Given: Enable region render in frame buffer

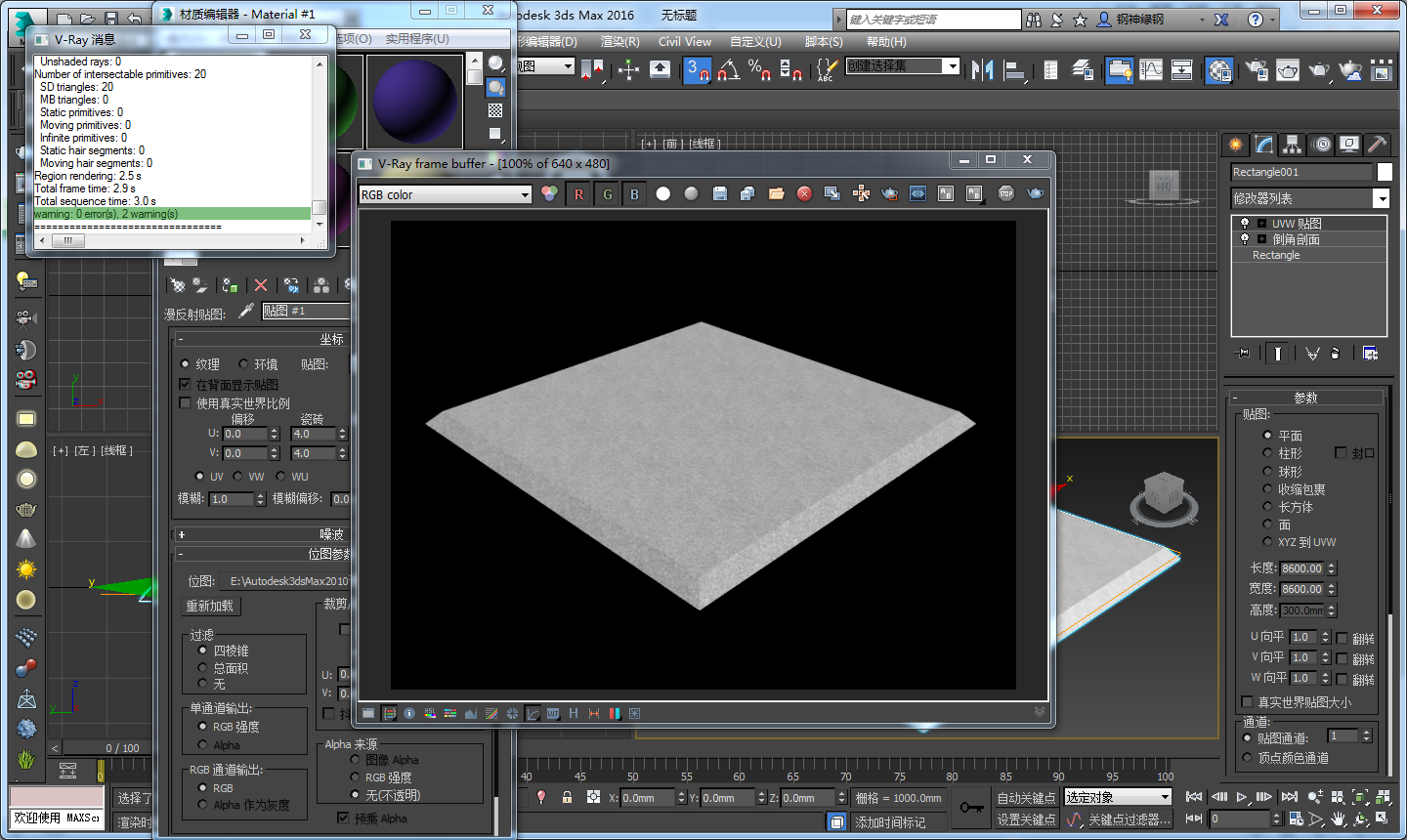Looking at the screenshot, I should [x=889, y=194].
